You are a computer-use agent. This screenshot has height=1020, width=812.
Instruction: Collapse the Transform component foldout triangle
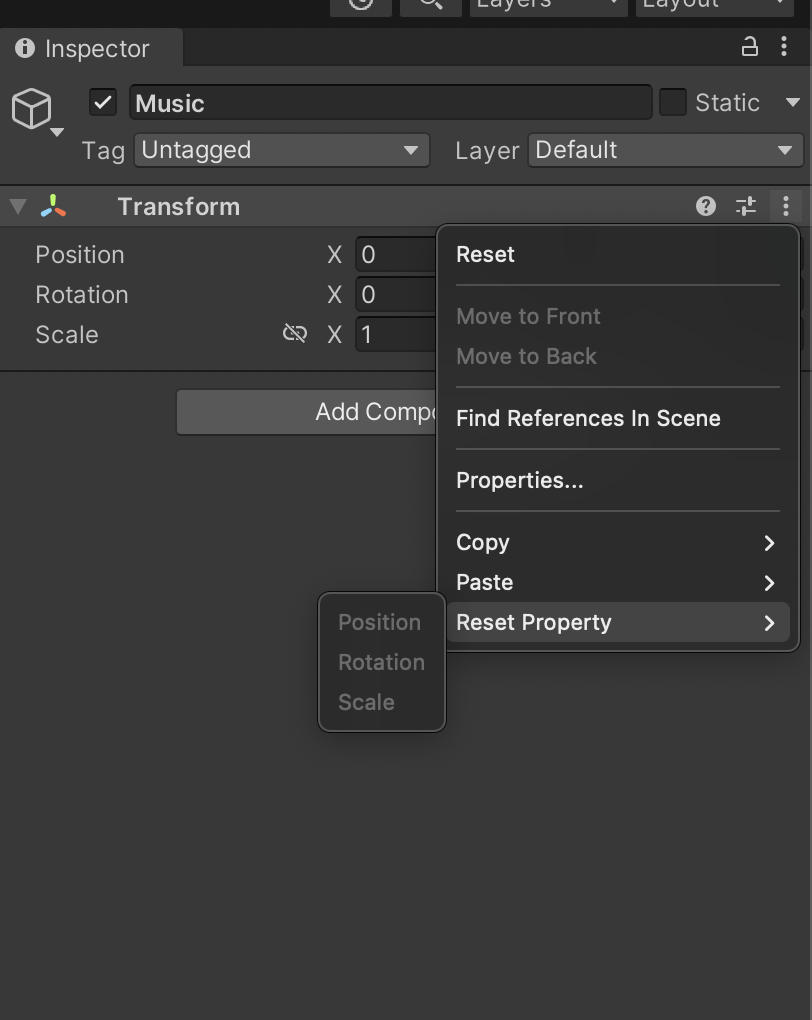pyautogui.click(x=17, y=207)
